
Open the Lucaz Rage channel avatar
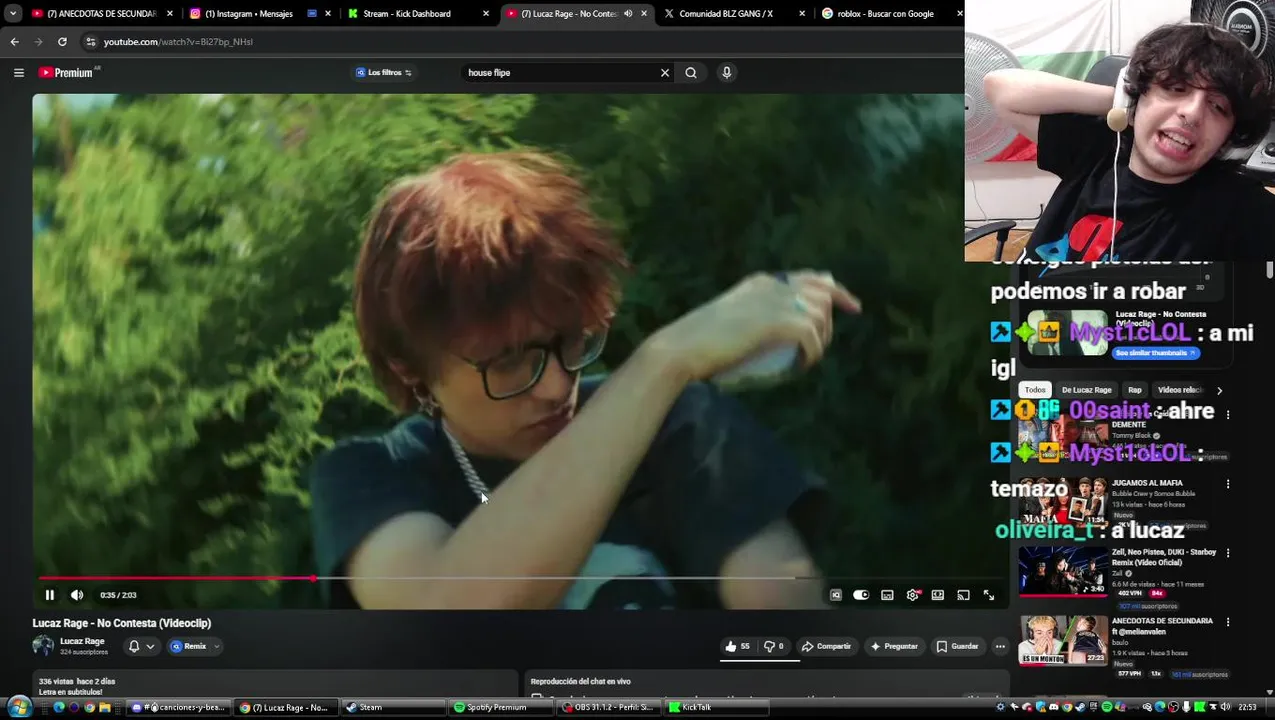(43, 646)
